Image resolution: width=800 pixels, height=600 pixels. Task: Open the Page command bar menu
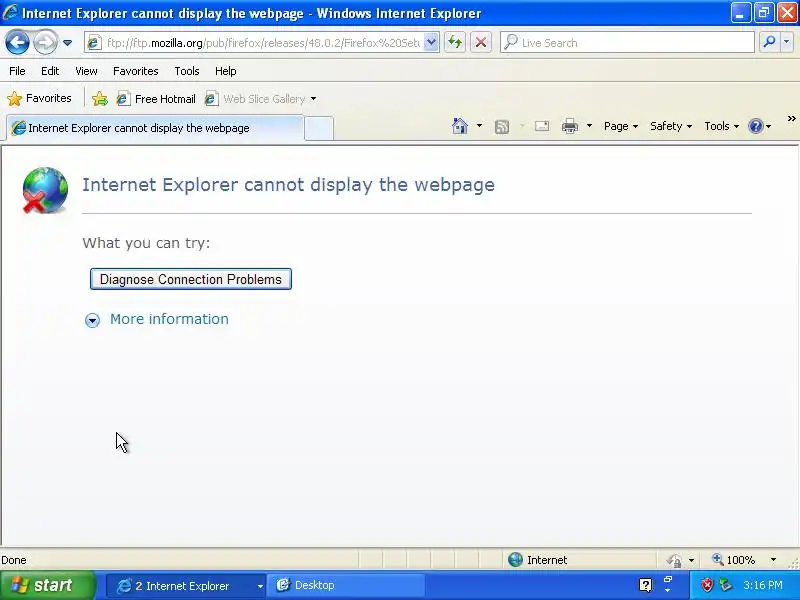[621, 126]
